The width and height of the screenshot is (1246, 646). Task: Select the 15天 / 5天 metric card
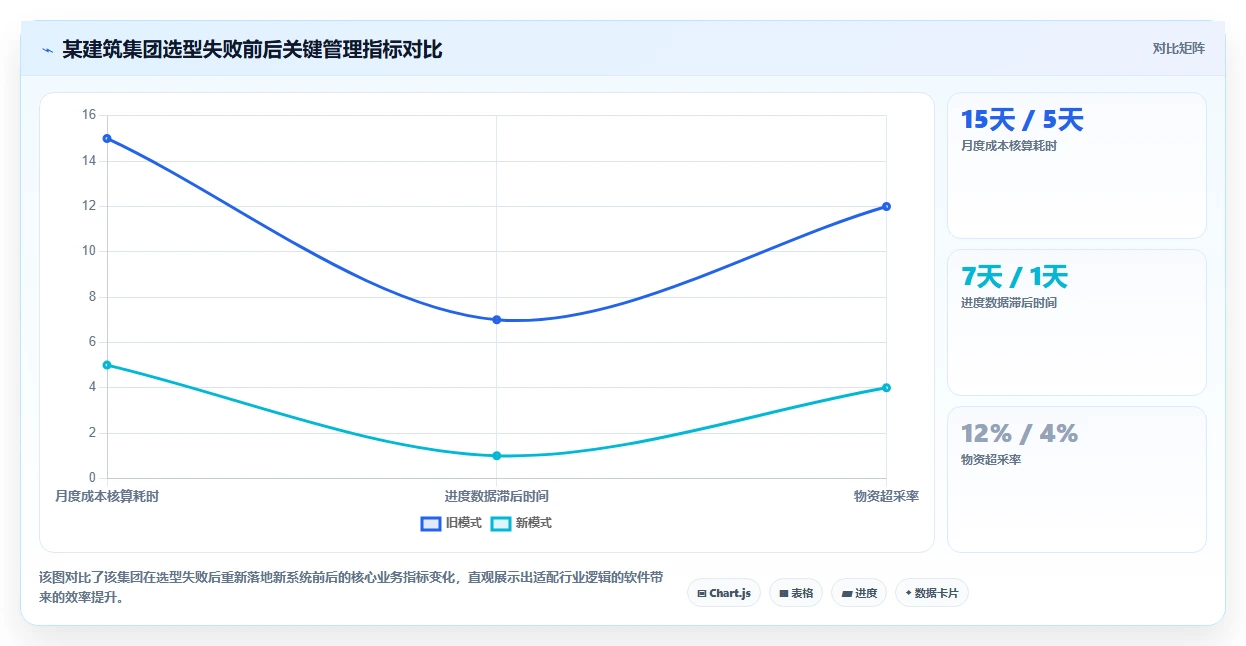(1077, 166)
